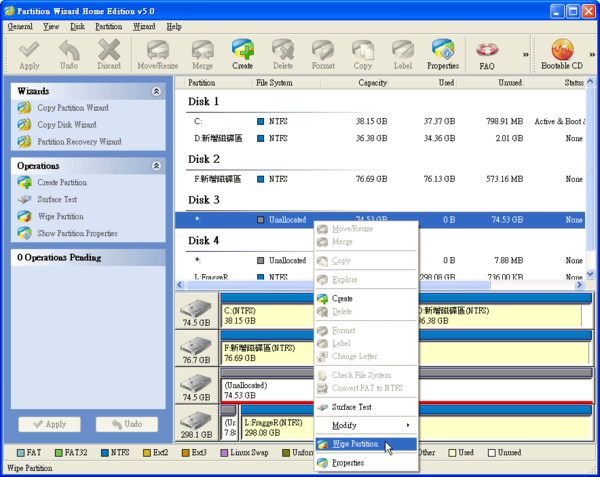Sort by the Capacity column header

355,83
